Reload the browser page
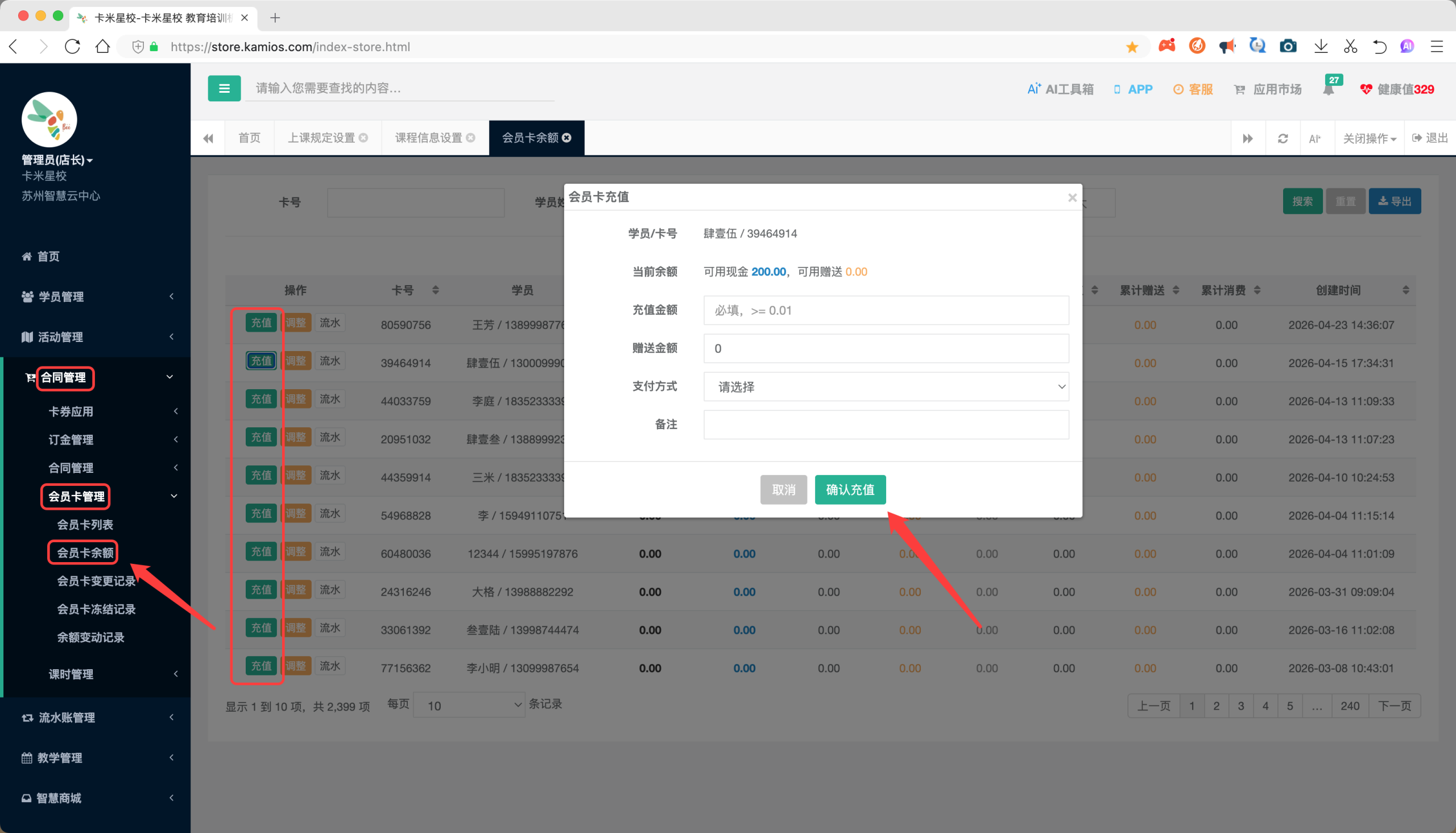The width and height of the screenshot is (1456, 833). click(73, 46)
